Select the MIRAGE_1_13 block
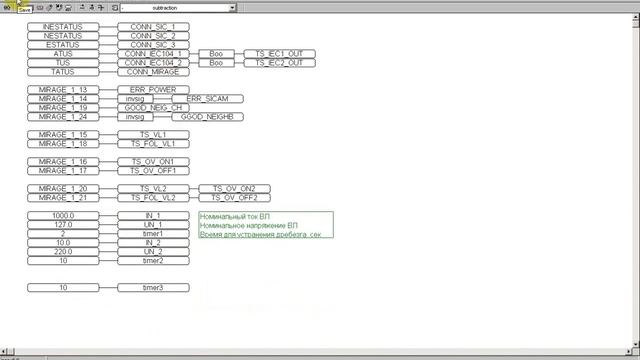This screenshot has width=640, height=360. point(63,90)
